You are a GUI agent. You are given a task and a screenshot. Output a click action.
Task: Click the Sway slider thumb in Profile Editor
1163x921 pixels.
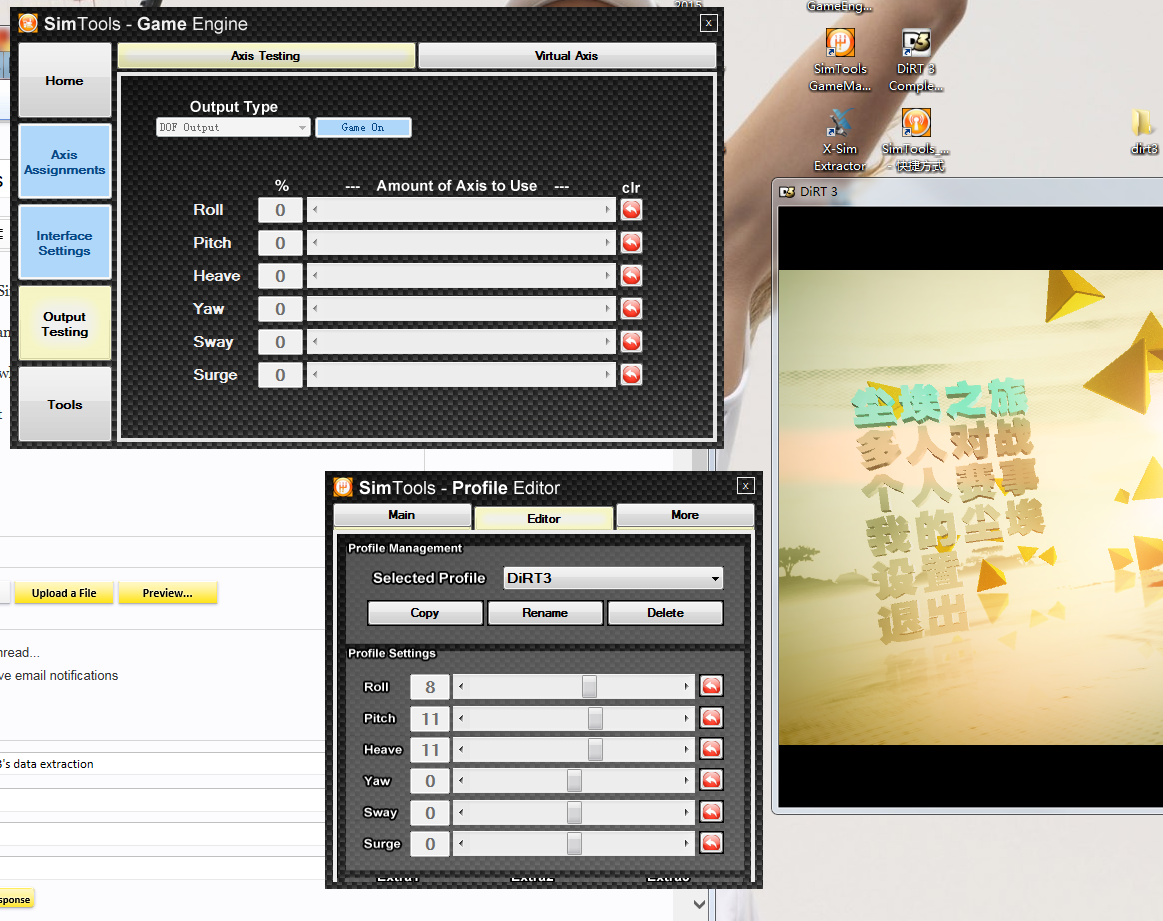click(x=574, y=813)
